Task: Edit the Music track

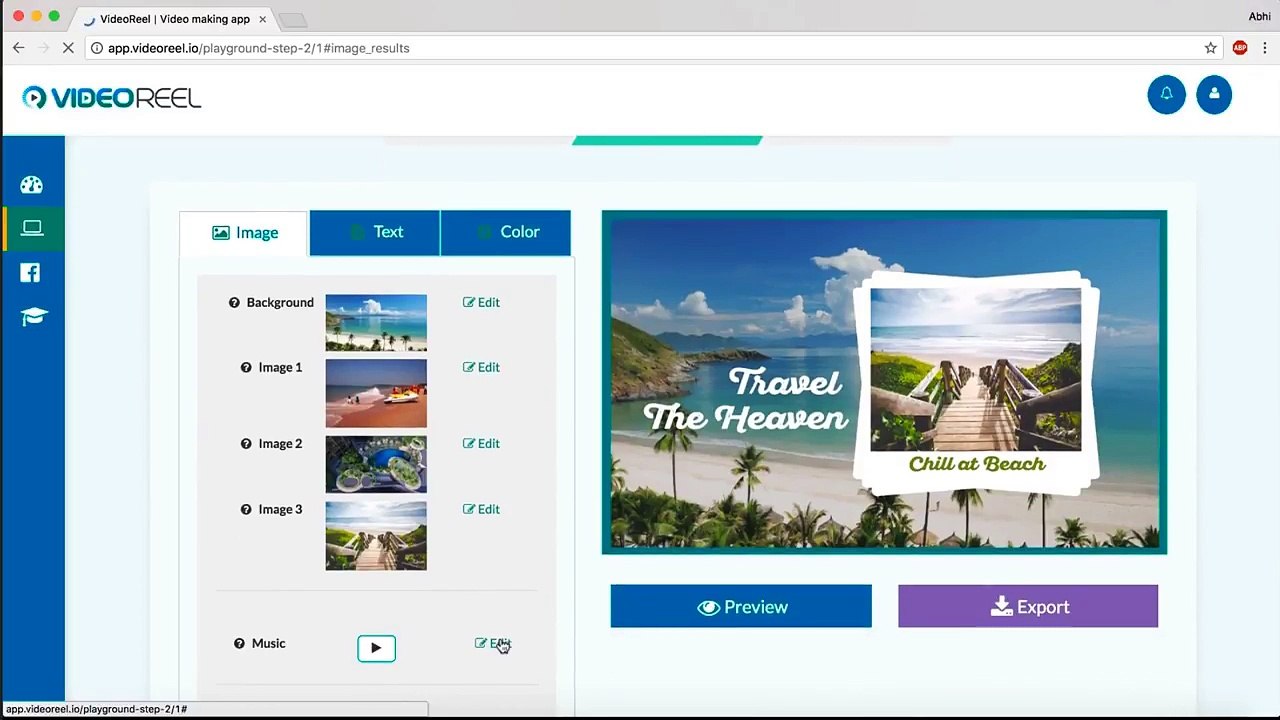Action: pos(493,643)
